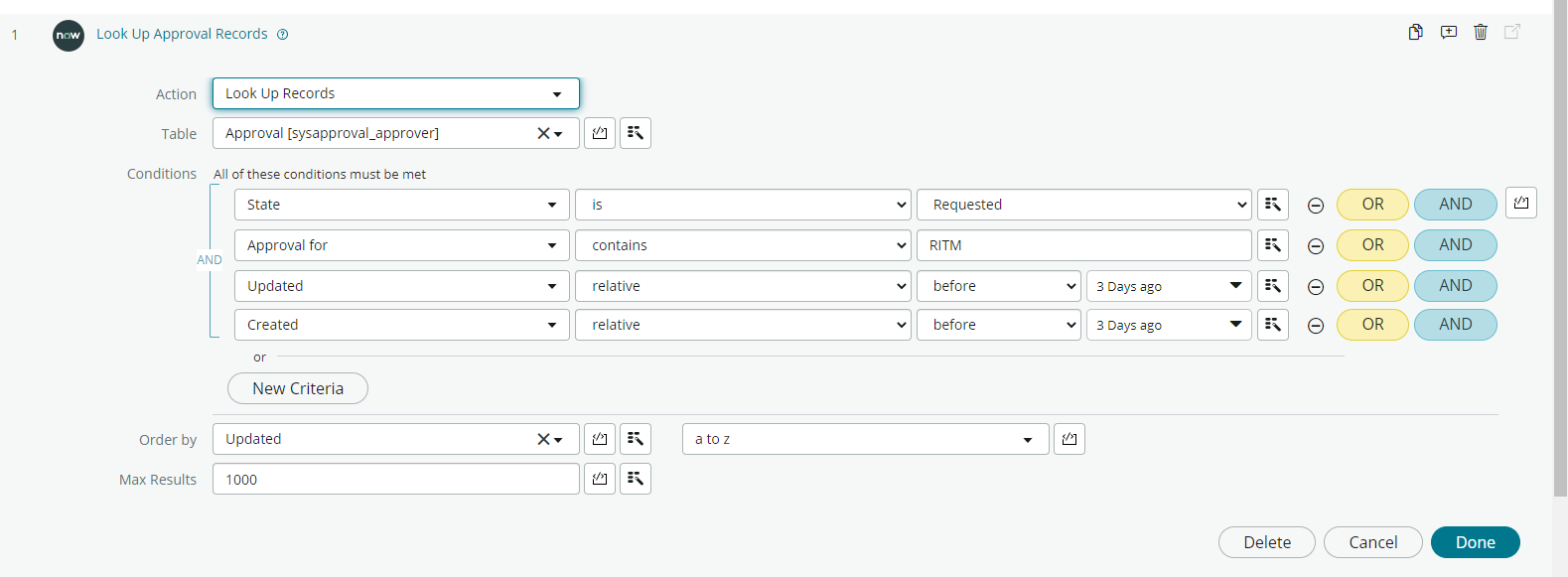Image resolution: width=1568 pixels, height=577 pixels.
Task: Click AND button on Approval for row
Action: pyautogui.click(x=1456, y=245)
